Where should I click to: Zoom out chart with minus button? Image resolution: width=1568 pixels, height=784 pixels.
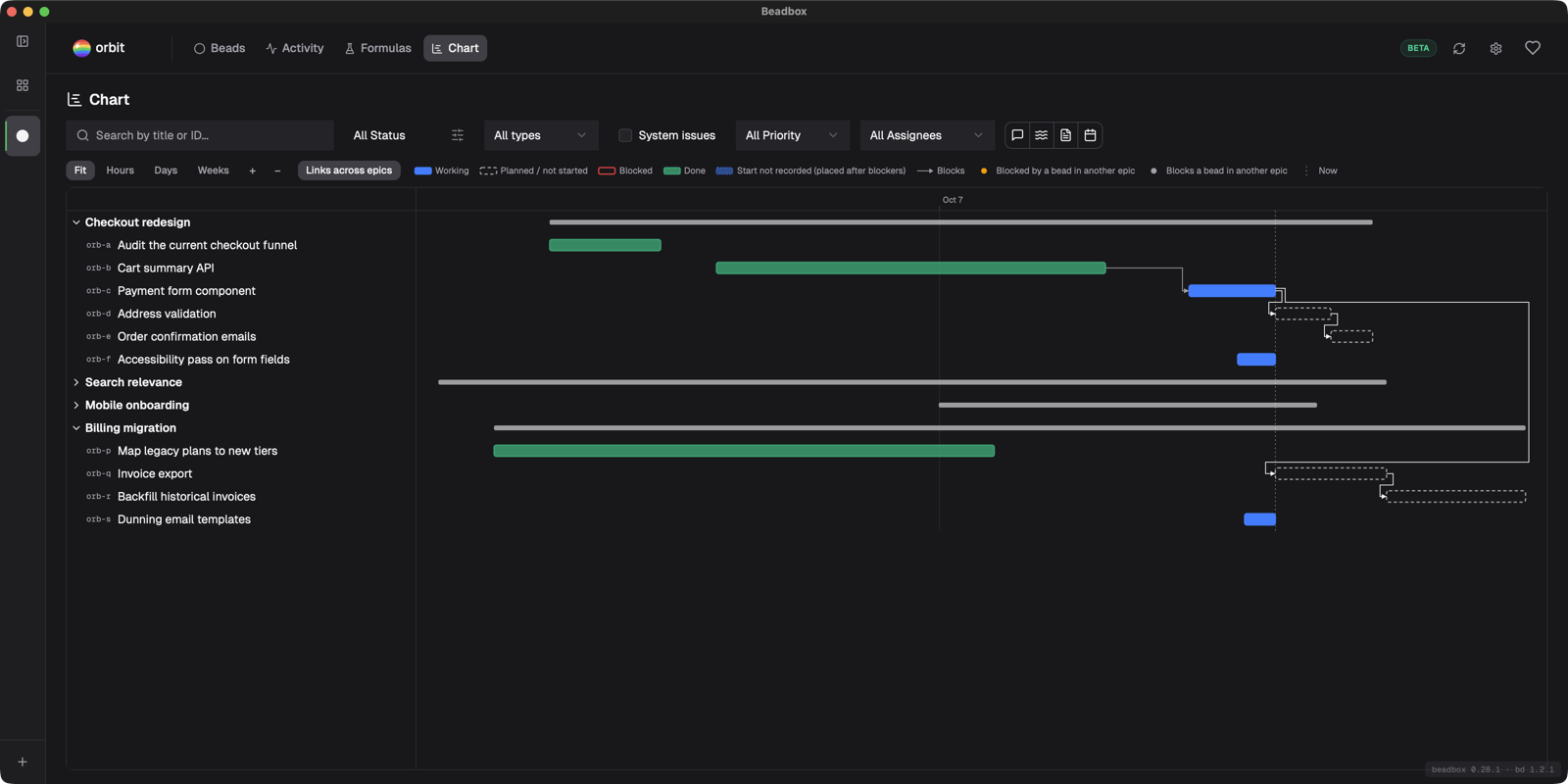coord(277,171)
